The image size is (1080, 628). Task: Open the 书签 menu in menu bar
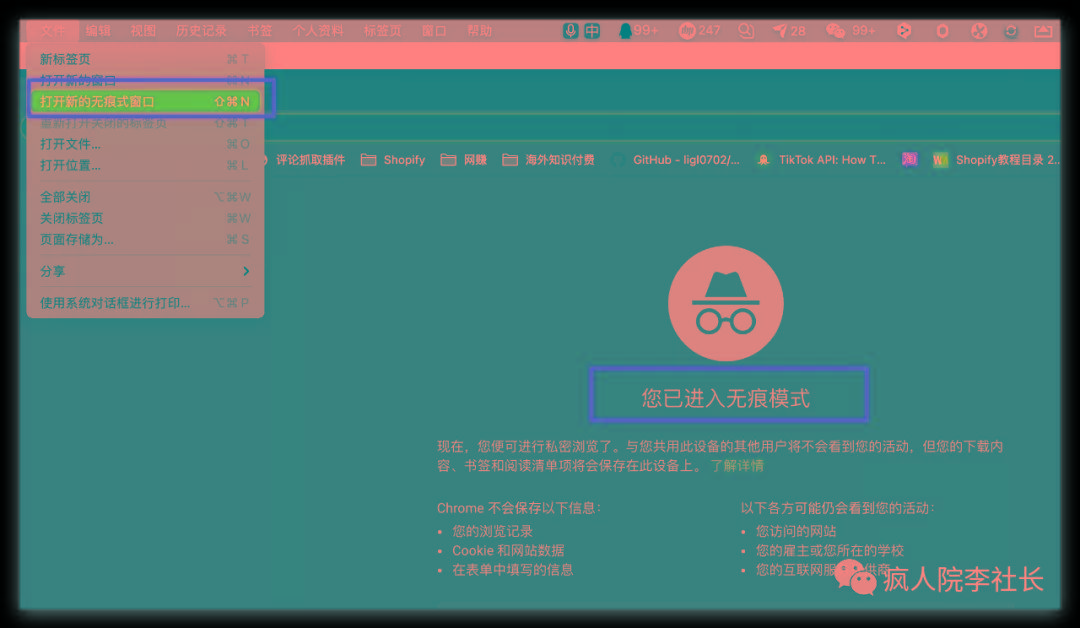260,31
